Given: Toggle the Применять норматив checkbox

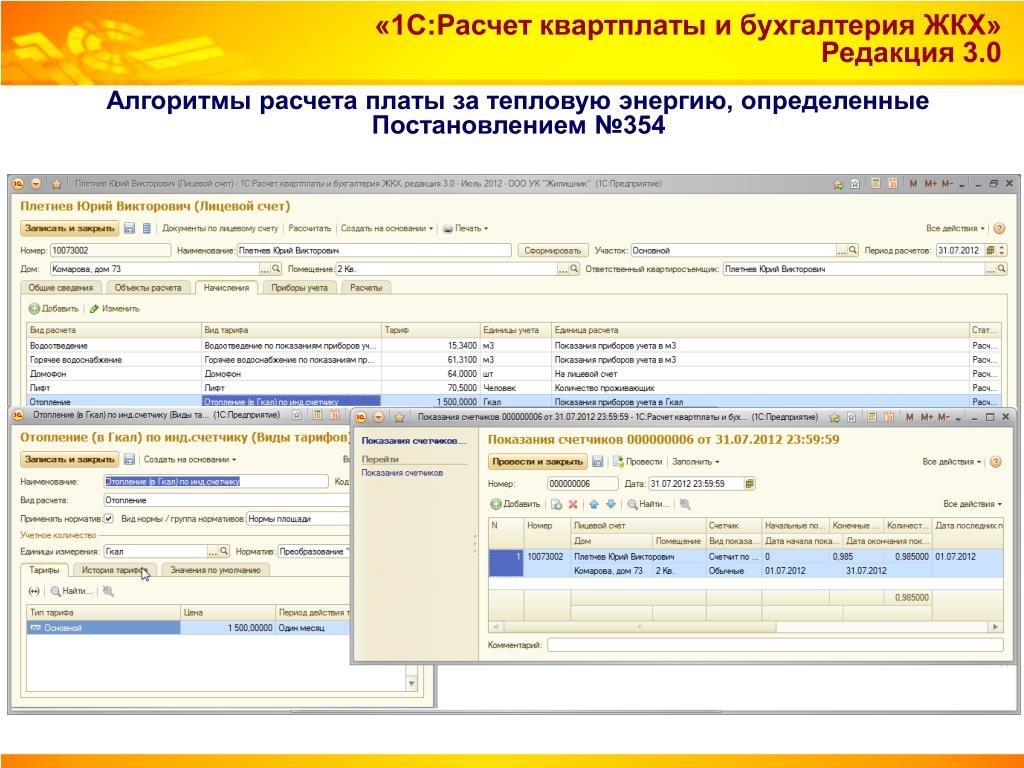Looking at the screenshot, I should (x=108, y=519).
